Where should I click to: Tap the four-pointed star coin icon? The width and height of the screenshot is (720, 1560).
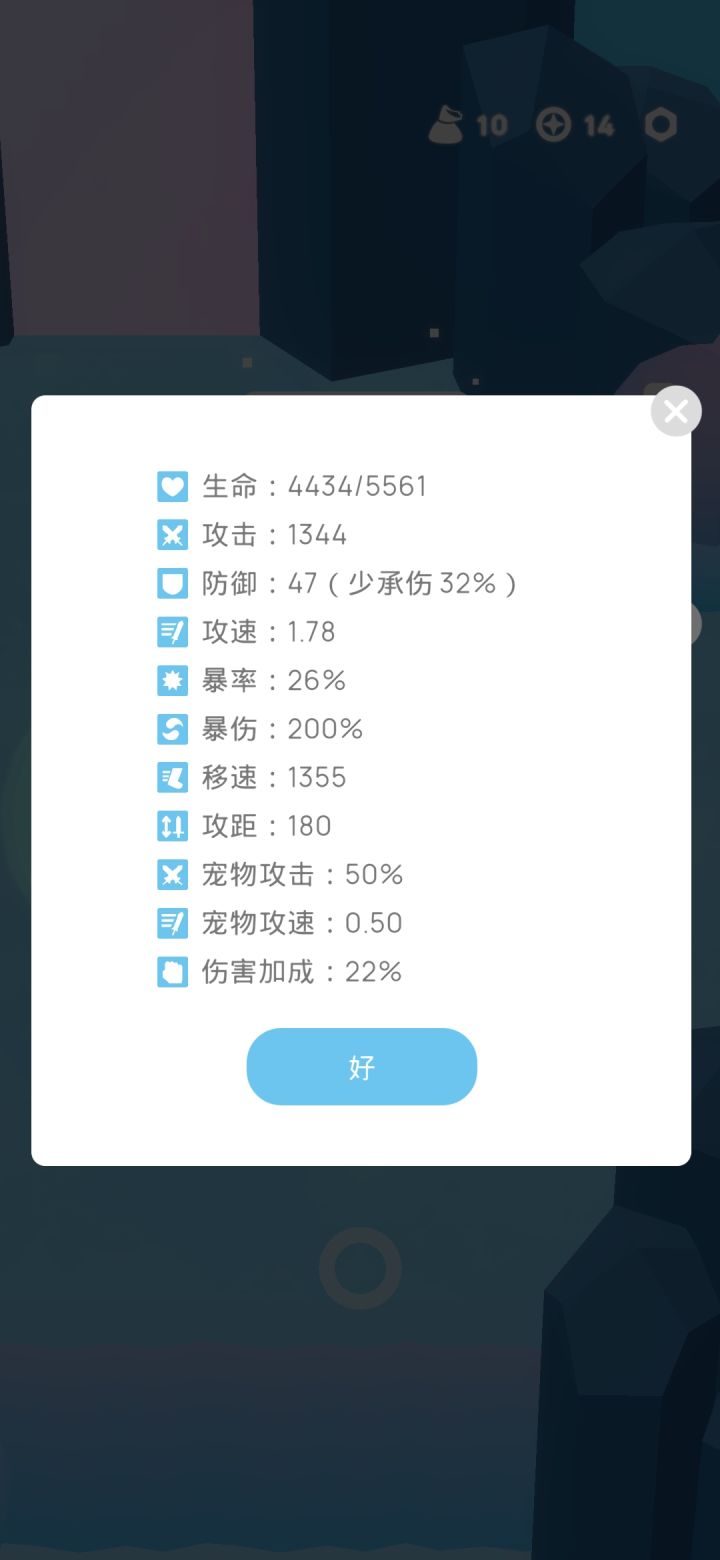[555, 124]
